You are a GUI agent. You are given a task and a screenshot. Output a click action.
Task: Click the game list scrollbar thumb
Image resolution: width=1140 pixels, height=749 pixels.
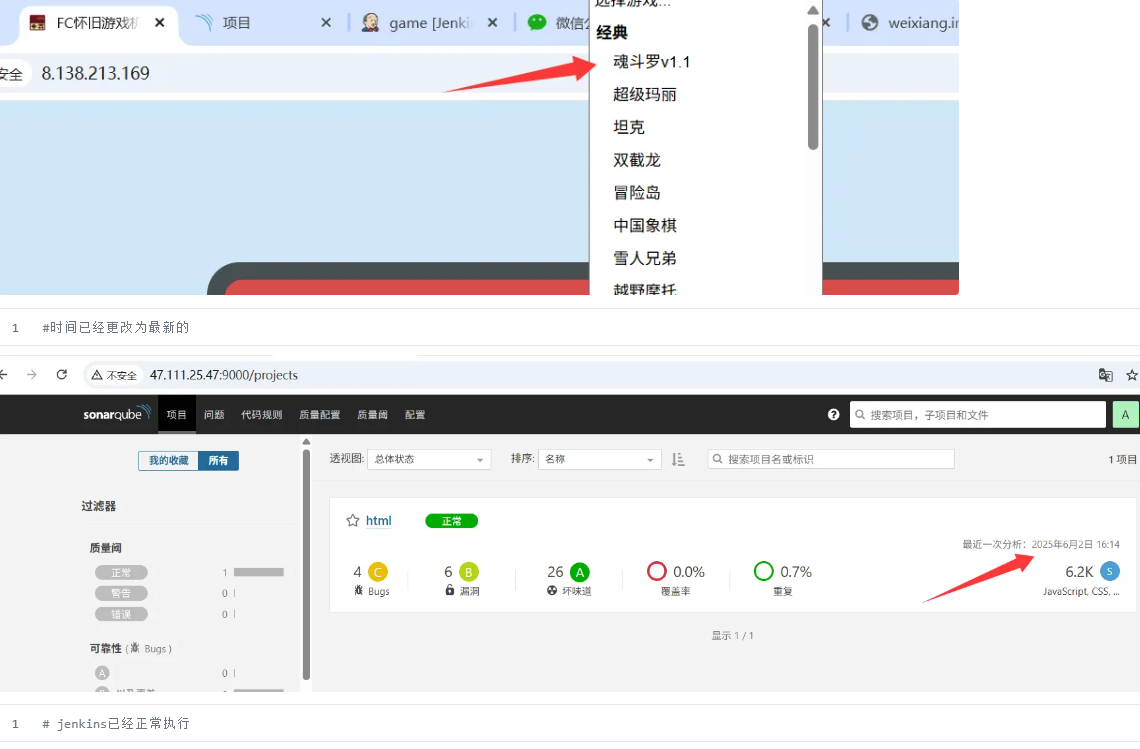pos(813,87)
